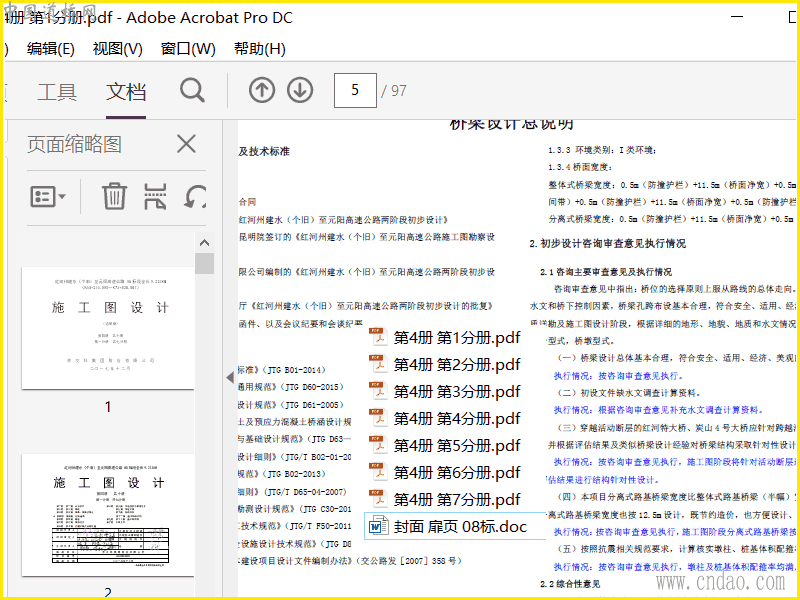Collapse the navigation pane with the left triangle
The width and height of the screenshot is (800, 600).
click(x=230, y=378)
